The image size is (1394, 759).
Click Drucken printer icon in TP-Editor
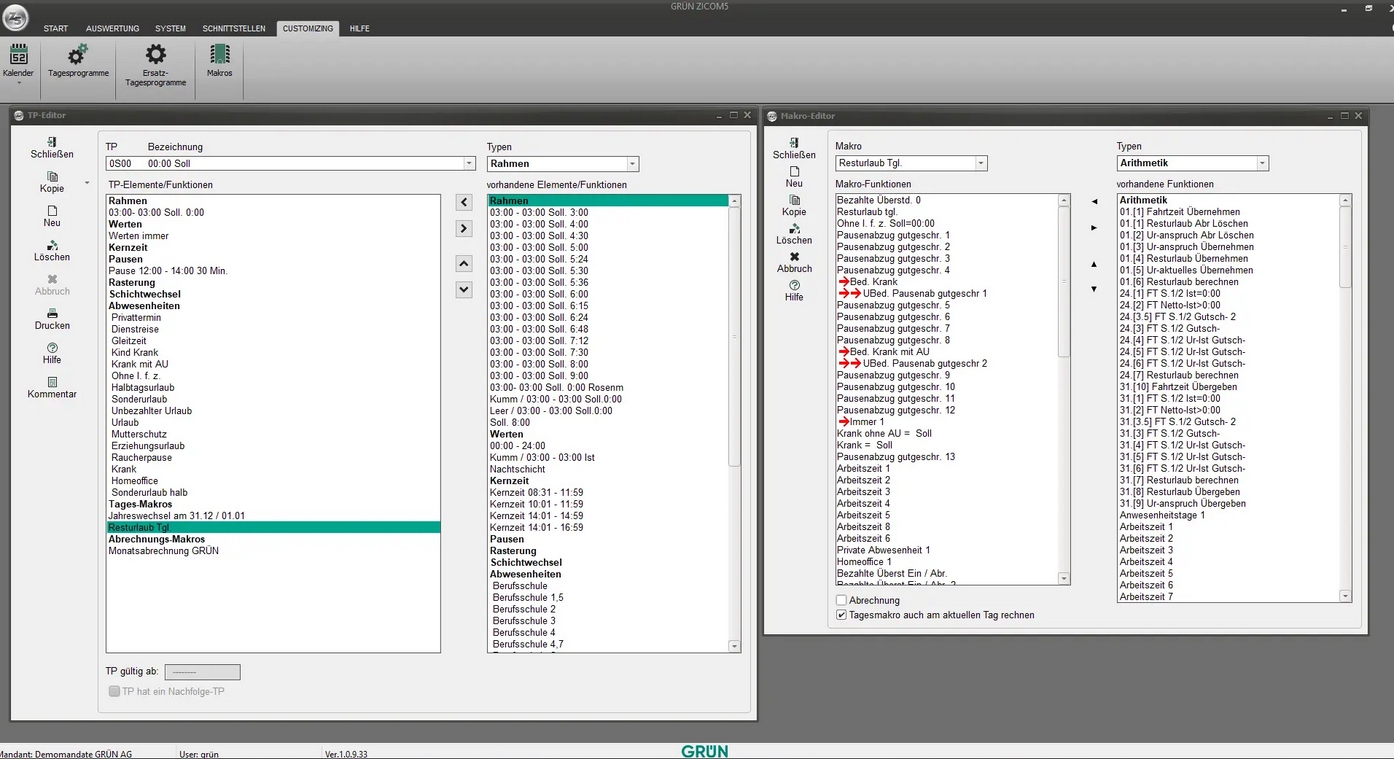52,314
